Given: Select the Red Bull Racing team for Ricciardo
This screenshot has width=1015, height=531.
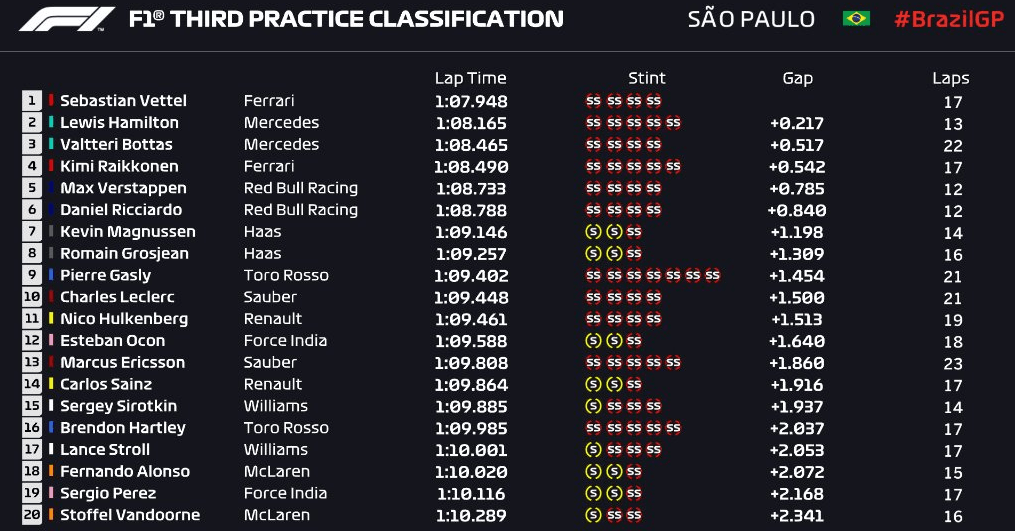Looking at the screenshot, I should point(301,210).
